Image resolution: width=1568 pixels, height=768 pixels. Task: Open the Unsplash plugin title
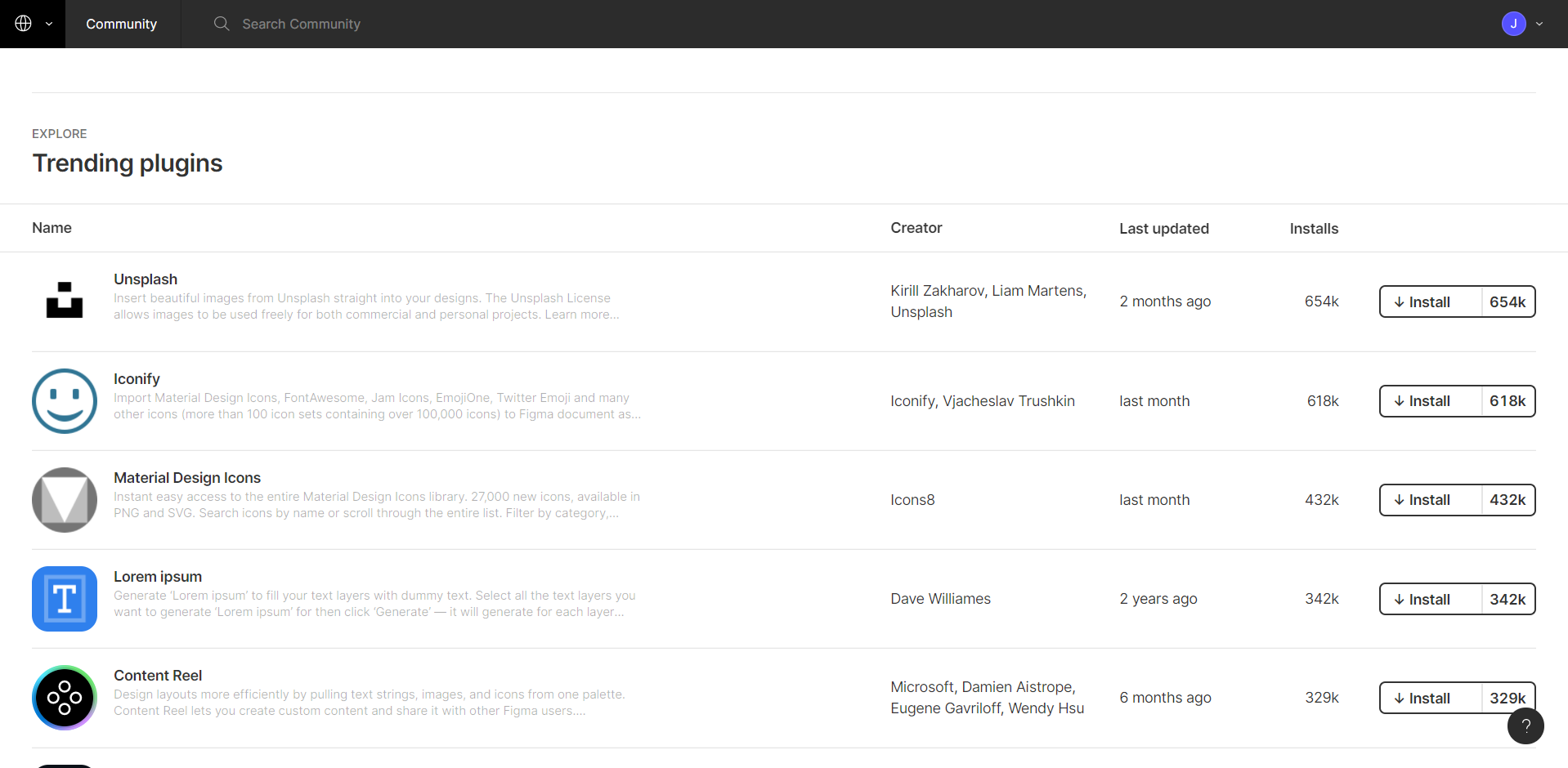(146, 279)
